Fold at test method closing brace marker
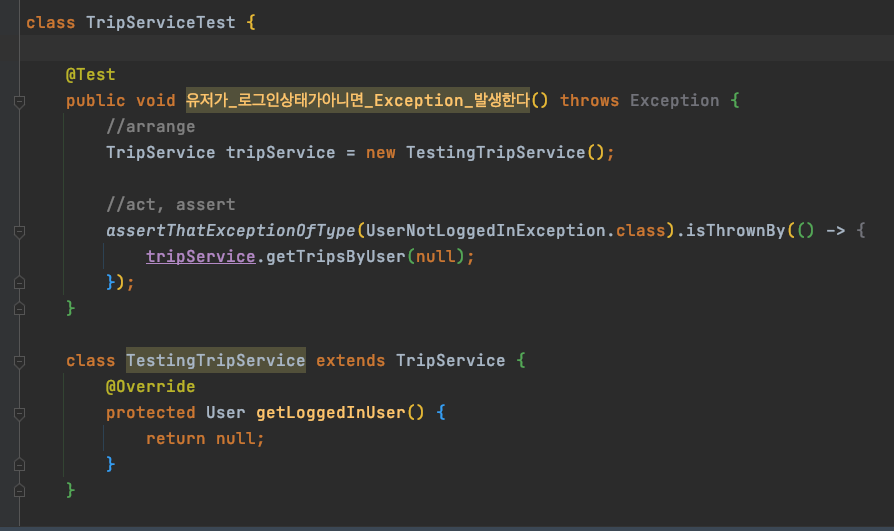The width and height of the screenshot is (894, 531). (19, 309)
